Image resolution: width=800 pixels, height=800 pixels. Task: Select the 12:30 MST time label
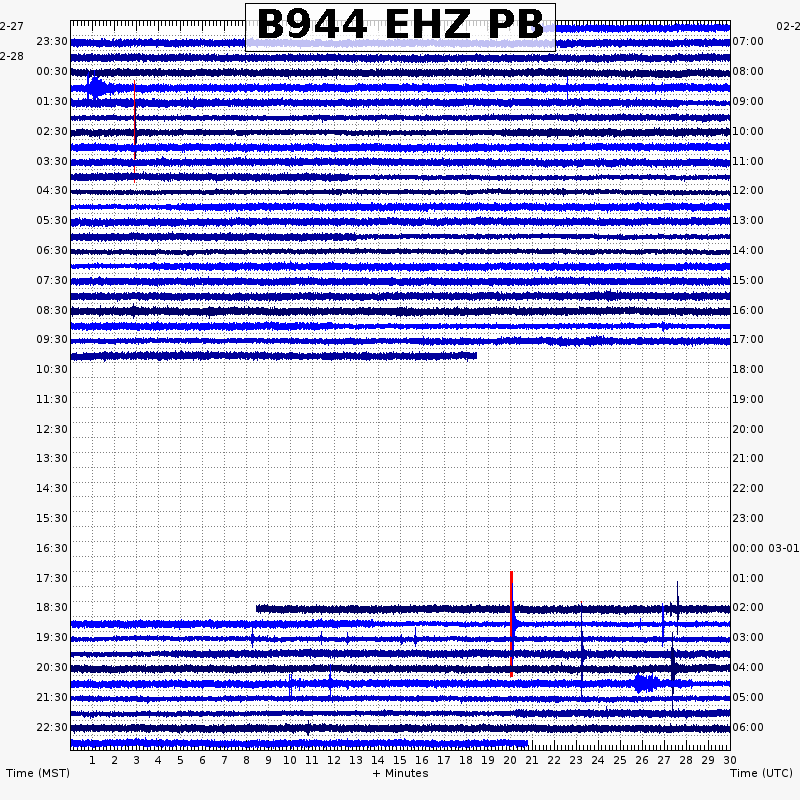pyautogui.click(x=52, y=430)
